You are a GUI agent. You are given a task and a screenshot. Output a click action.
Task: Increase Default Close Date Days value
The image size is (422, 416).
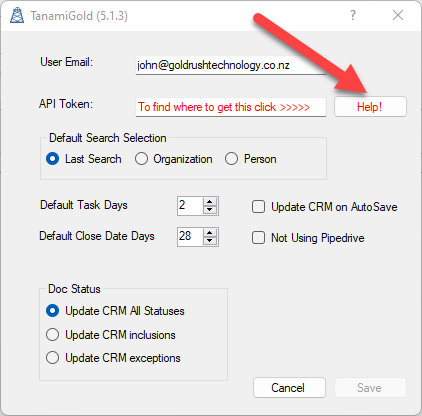click(x=210, y=233)
